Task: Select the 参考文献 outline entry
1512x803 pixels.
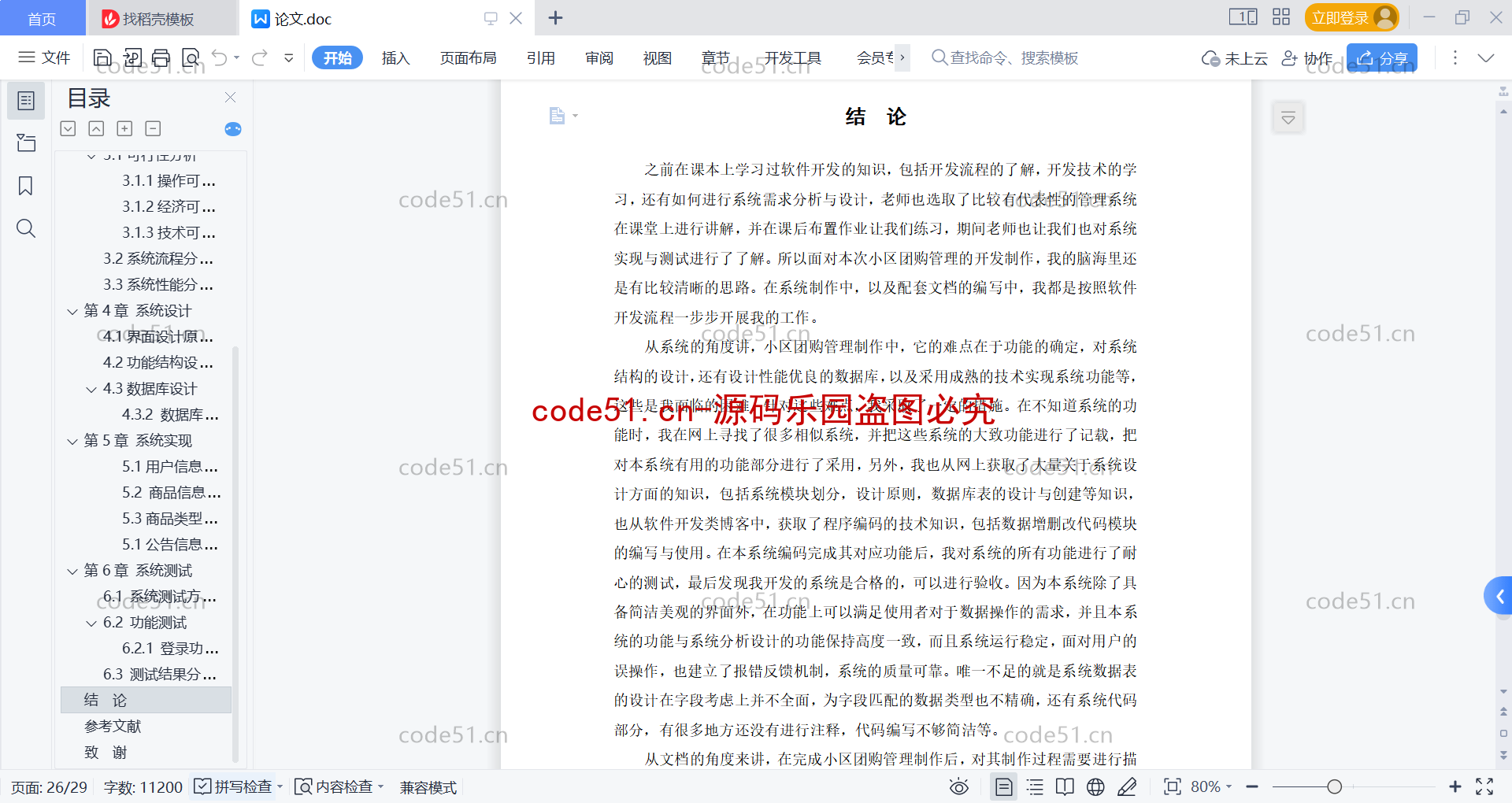Action: coord(113,726)
